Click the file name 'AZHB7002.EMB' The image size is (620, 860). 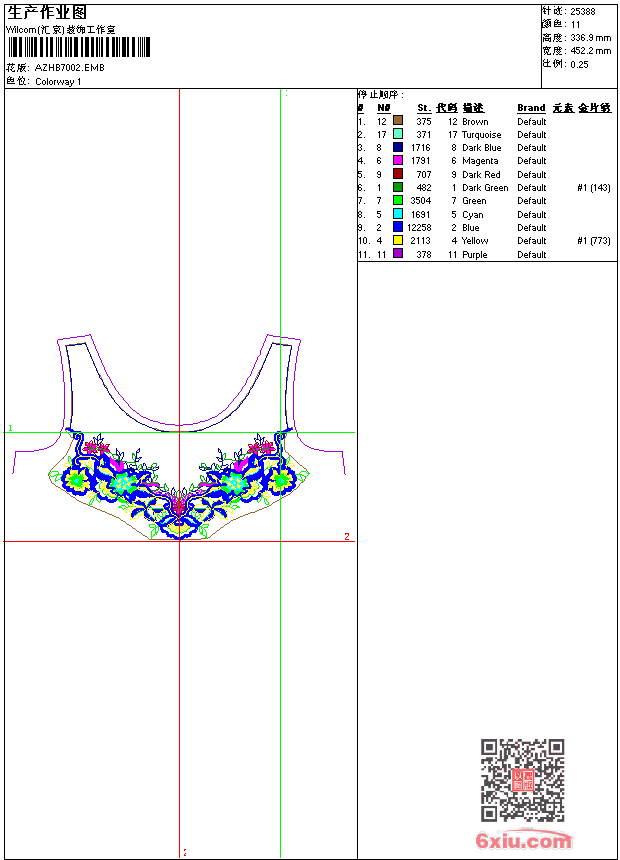point(70,68)
